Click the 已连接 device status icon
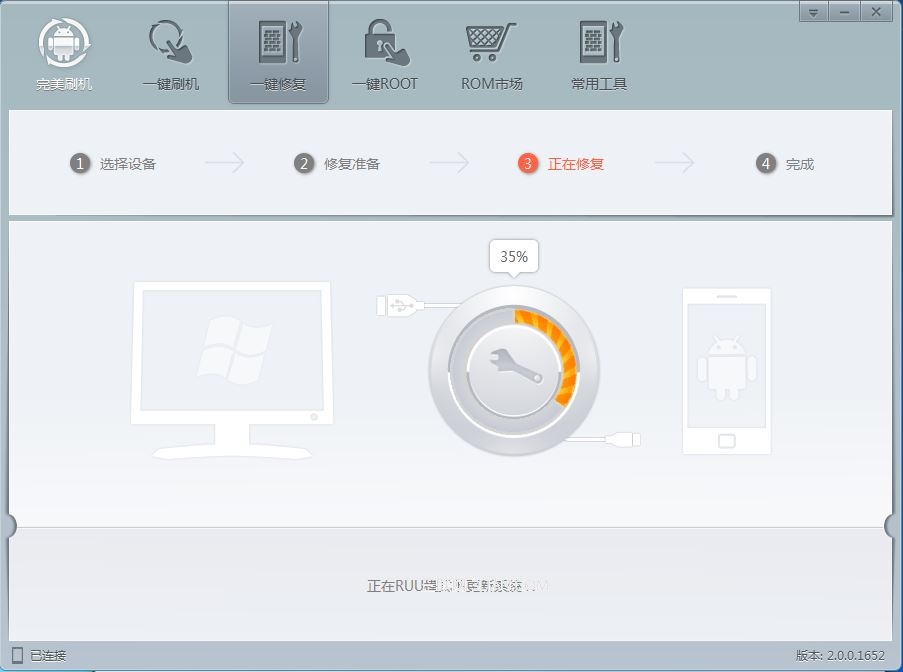The width and height of the screenshot is (903, 672). tap(17, 655)
